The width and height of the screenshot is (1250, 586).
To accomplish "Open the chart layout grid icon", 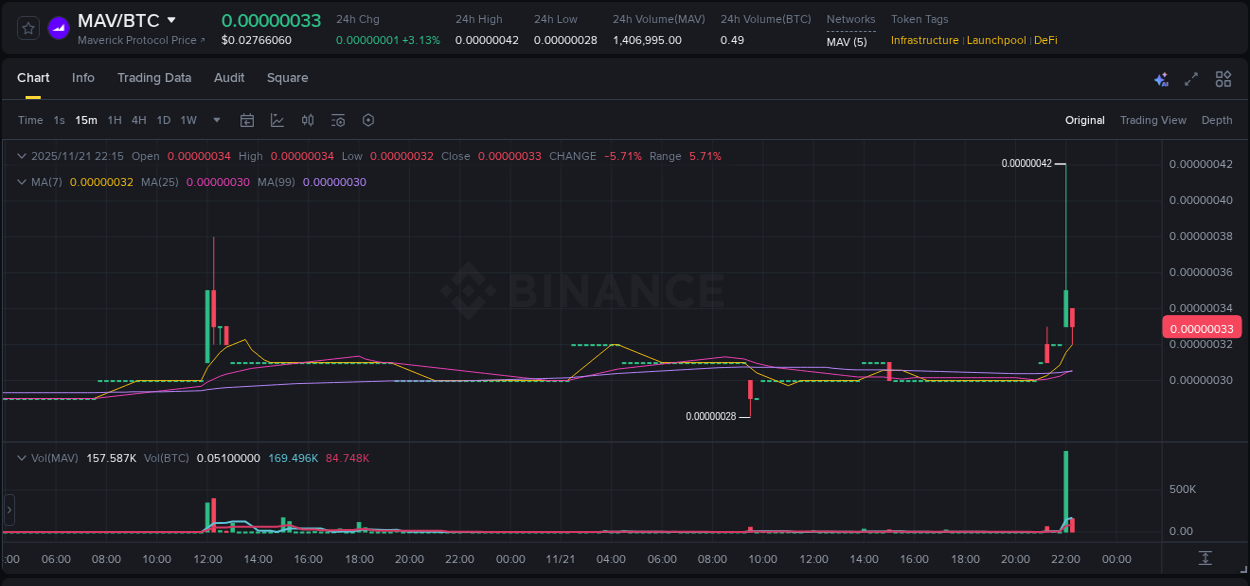I will click(x=1223, y=78).
